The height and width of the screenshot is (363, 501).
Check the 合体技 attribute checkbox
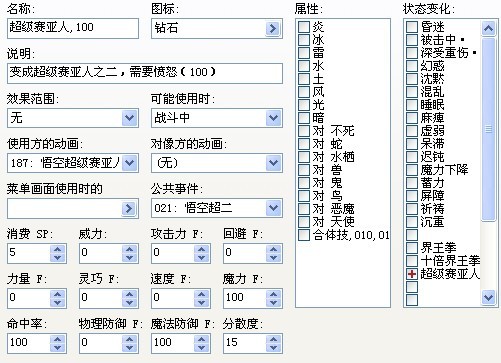pos(304,235)
